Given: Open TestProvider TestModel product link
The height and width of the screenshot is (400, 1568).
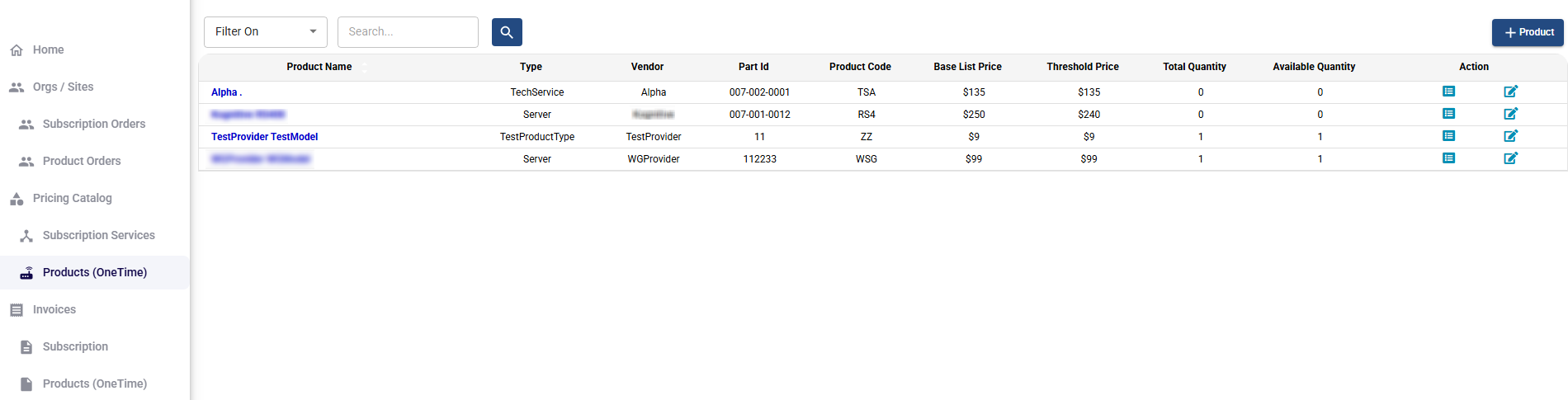Looking at the screenshot, I should pos(264,137).
